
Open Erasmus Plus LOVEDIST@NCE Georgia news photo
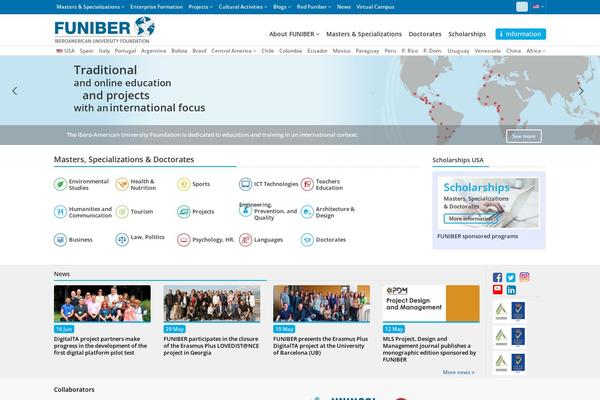(x=212, y=304)
